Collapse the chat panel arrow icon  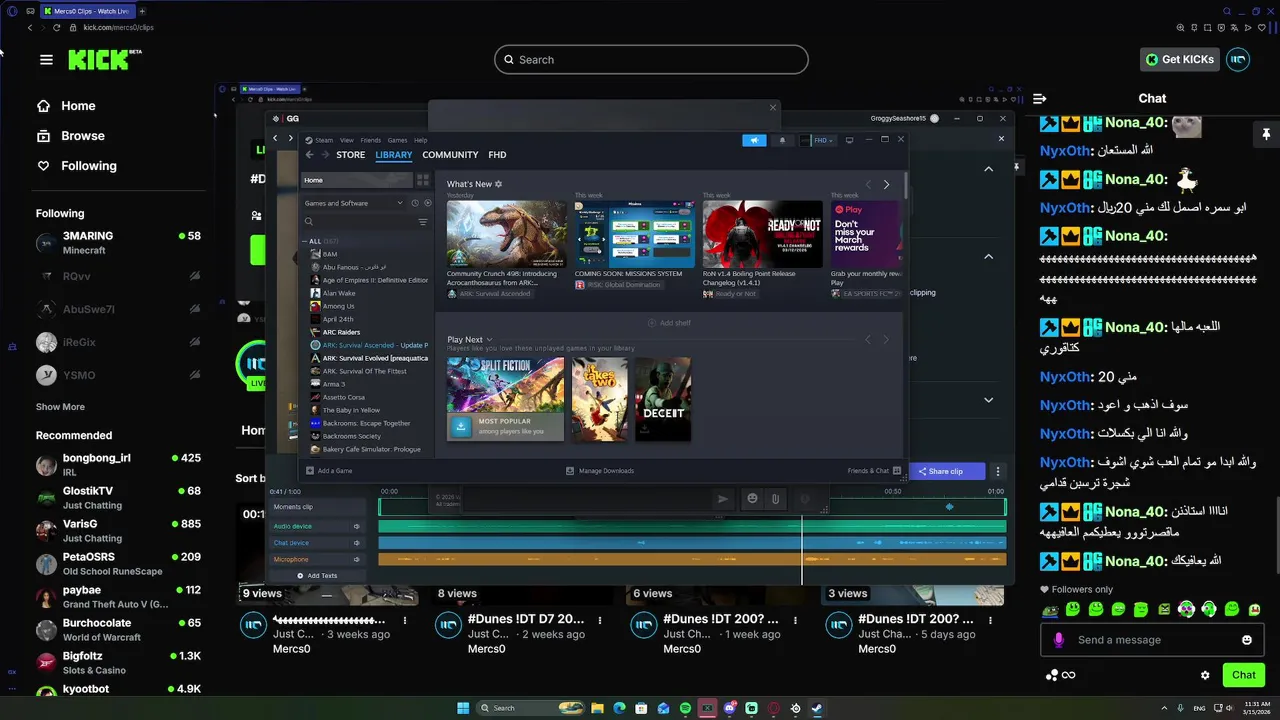click(x=1039, y=98)
